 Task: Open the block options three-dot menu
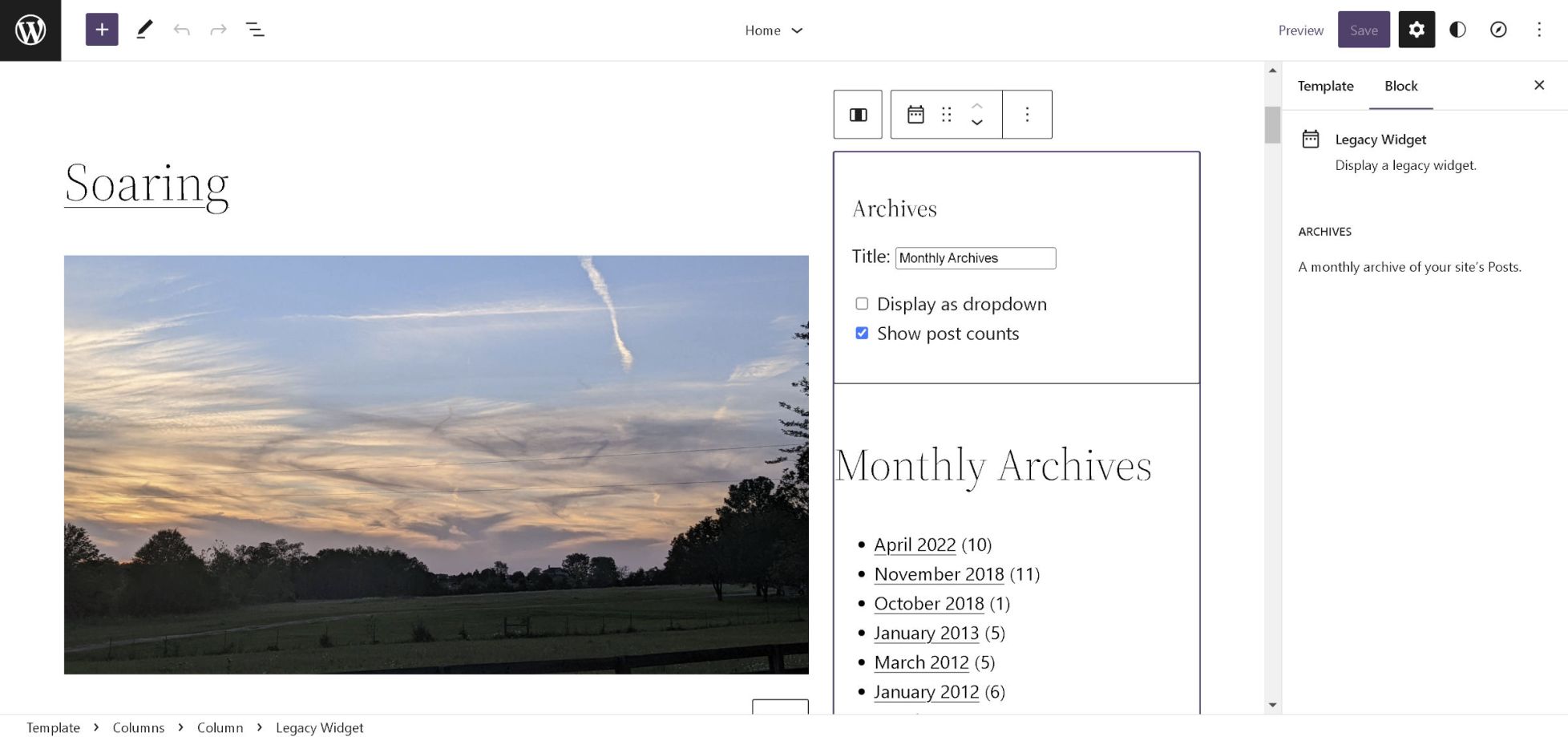point(1027,114)
